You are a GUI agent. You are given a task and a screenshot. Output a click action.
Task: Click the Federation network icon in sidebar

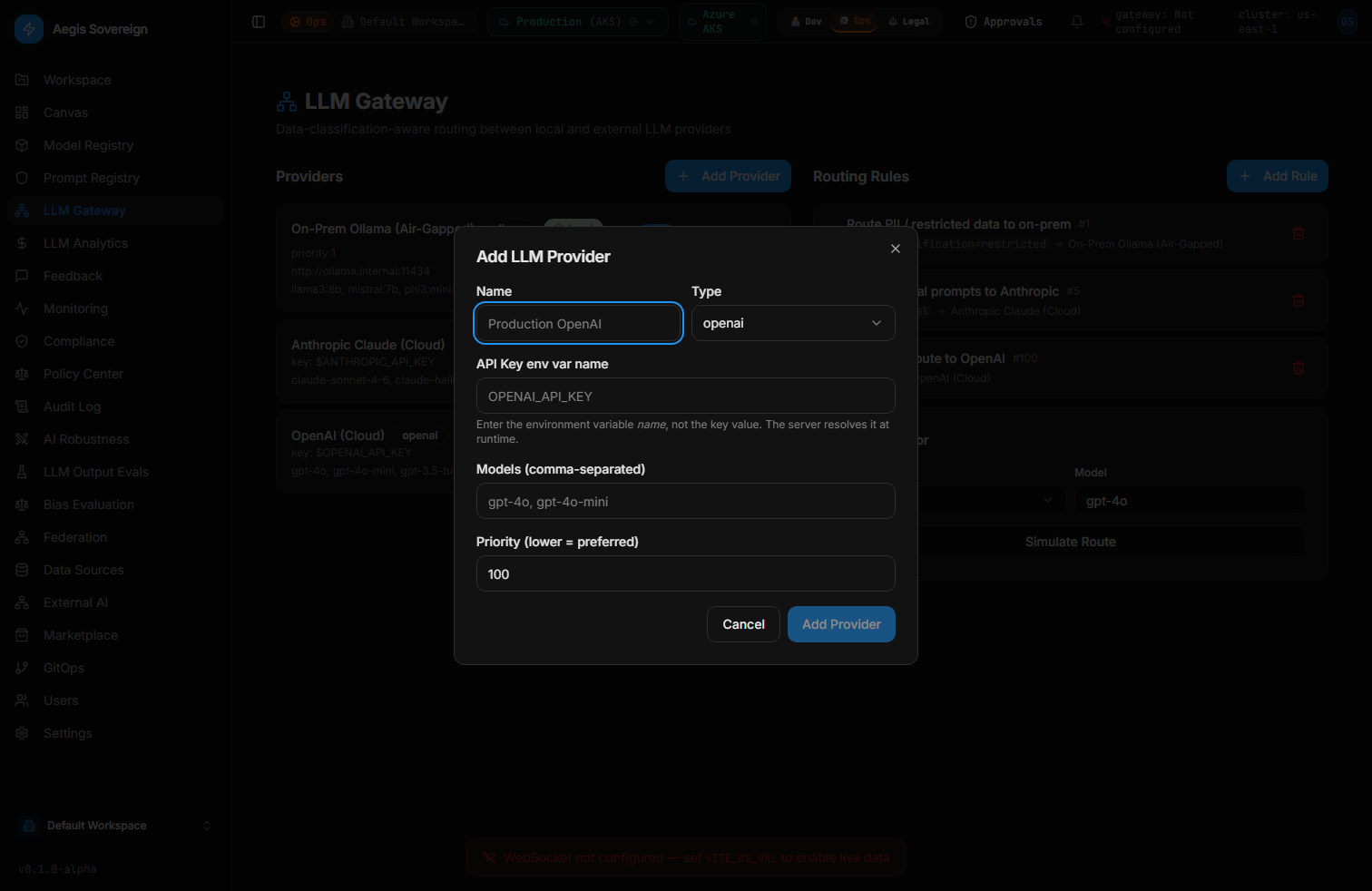click(x=22, y=537)
